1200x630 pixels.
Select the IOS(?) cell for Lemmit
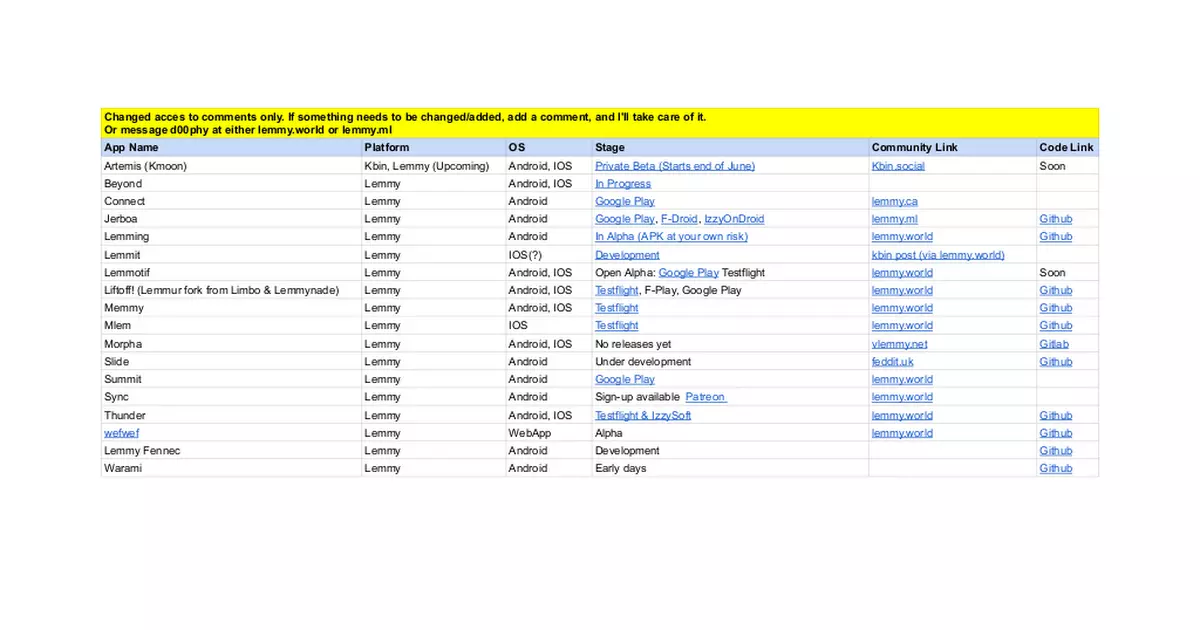pos(548,255)
